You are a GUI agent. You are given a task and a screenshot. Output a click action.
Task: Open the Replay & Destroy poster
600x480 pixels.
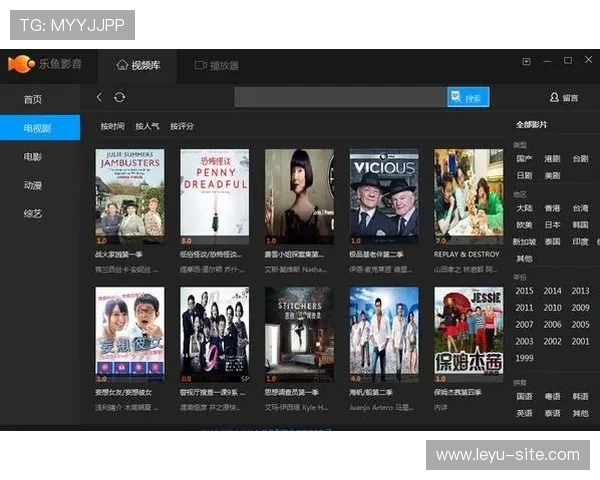[x=469, y=196]
